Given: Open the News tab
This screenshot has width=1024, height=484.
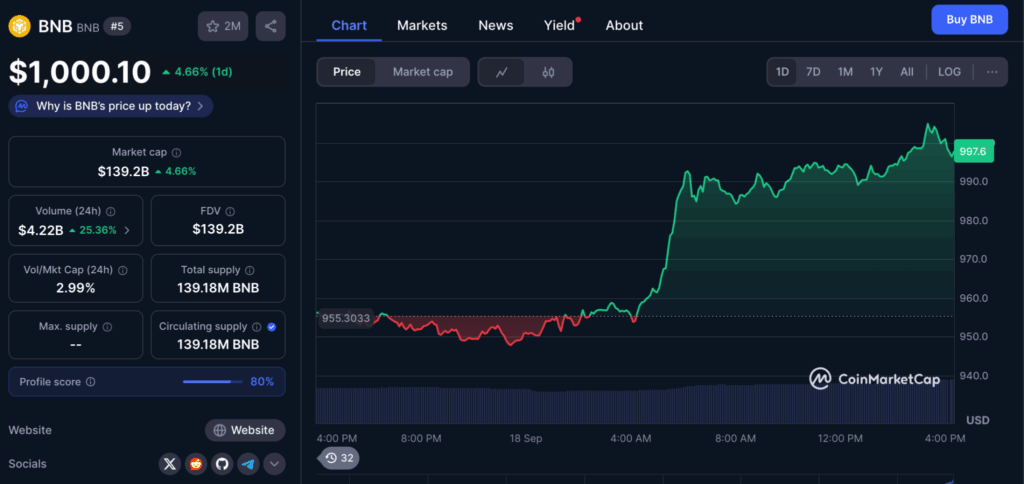Looking at the screenshot, I should 495,25.
